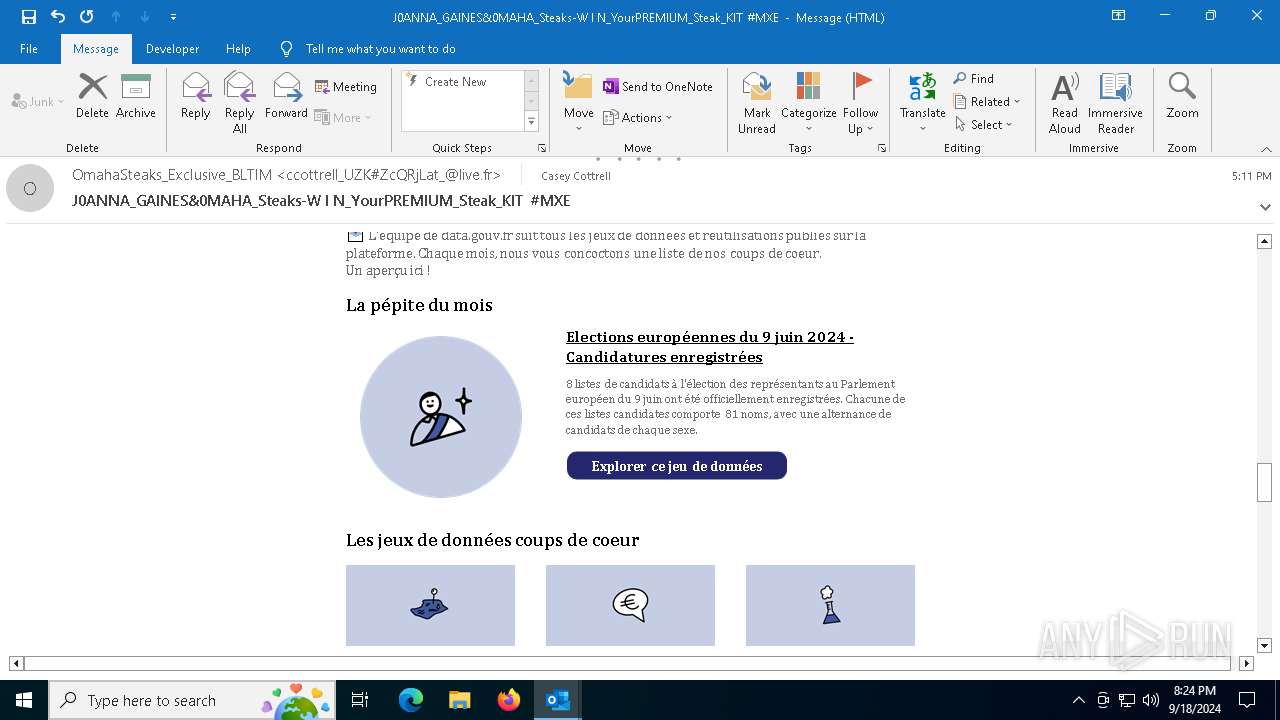
Task: Open the flask dataset thumbnail
Action: point(830,605)
